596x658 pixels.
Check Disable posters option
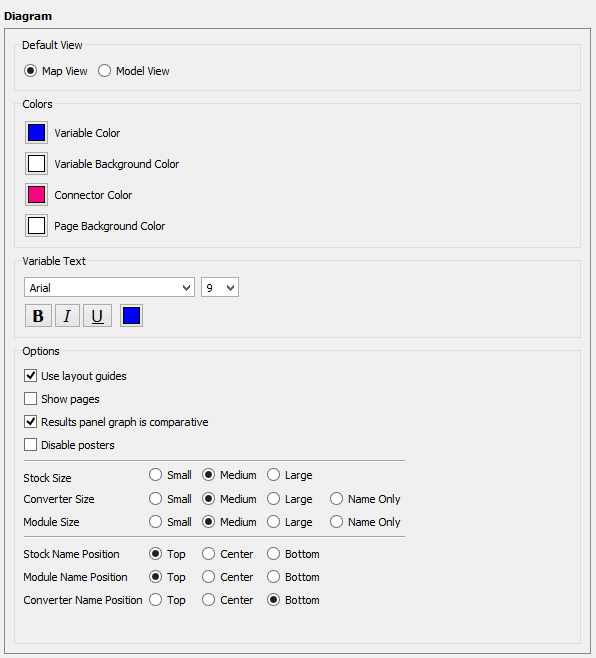(30, 444)
